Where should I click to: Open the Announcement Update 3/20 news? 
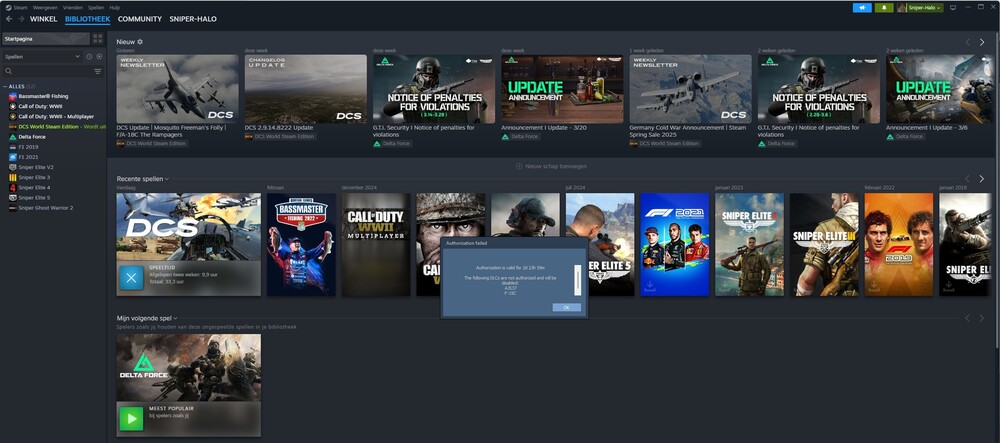pos(562,89)
